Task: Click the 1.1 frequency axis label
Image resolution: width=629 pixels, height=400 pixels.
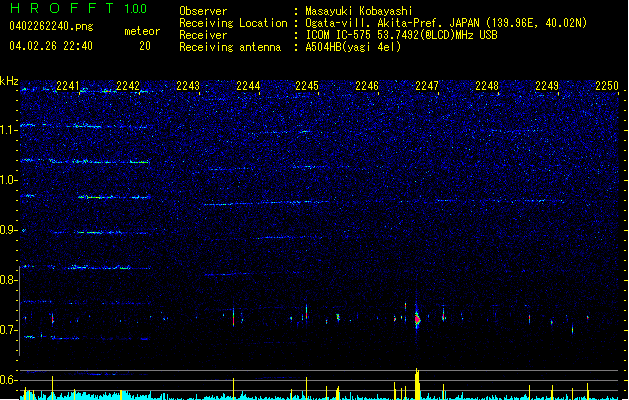Action: pyautogui.click(x=9, y=130)
